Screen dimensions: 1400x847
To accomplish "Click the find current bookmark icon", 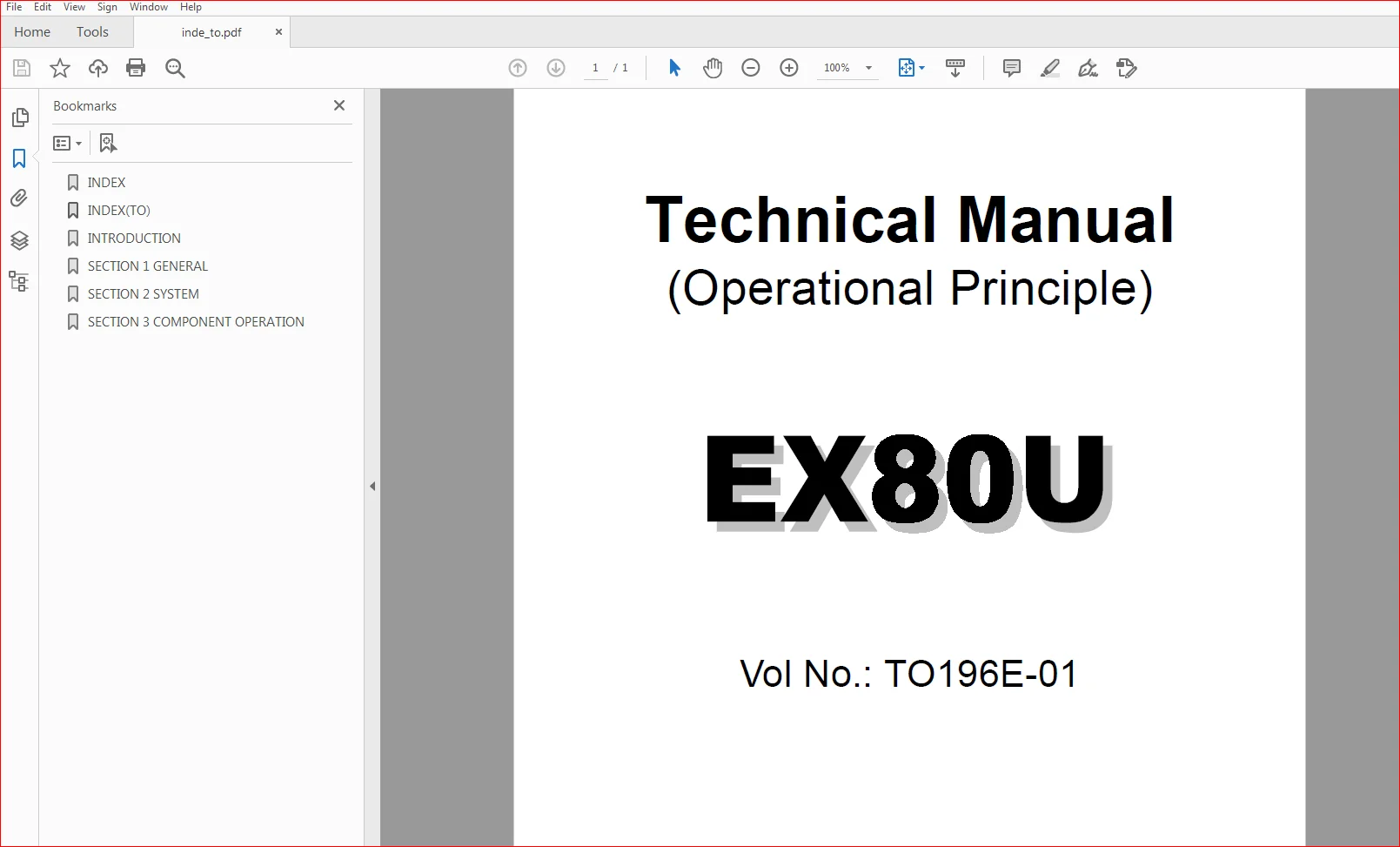I will click(x=108, y=143).
